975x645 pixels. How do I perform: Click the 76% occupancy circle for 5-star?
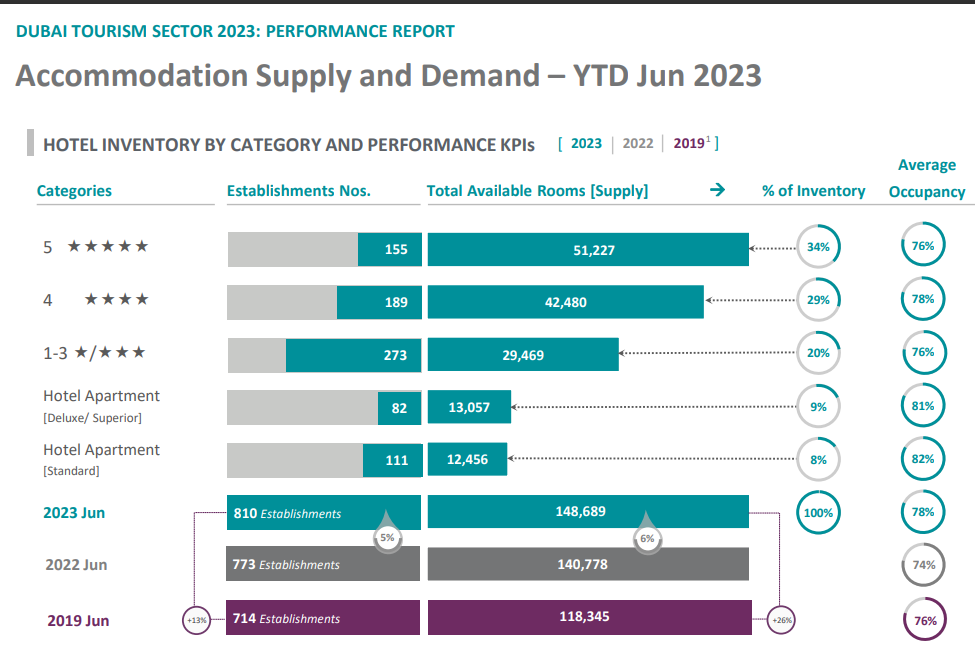923,246
